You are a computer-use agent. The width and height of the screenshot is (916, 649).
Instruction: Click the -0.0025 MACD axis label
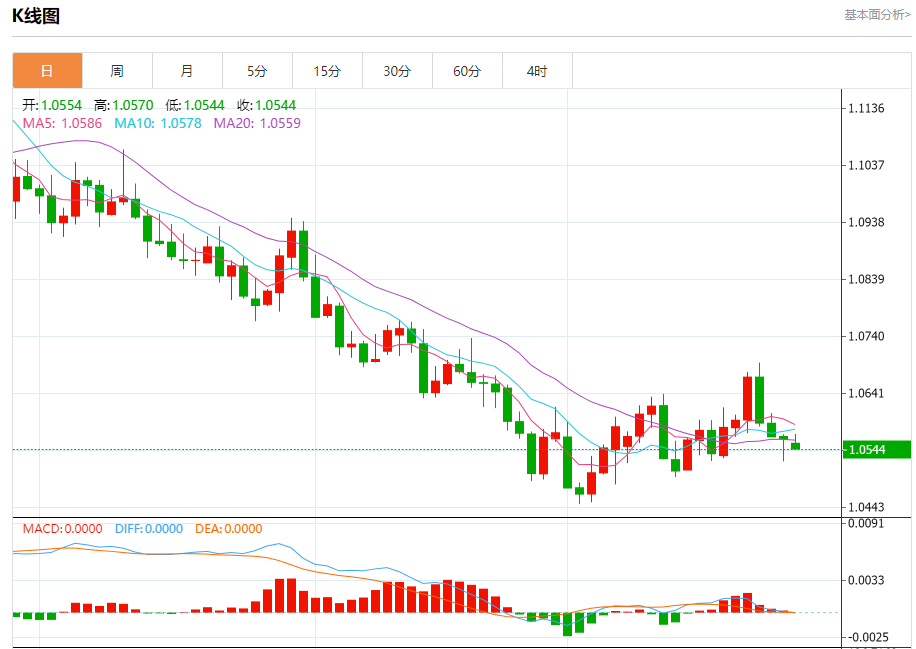click(x=867, y=637)
